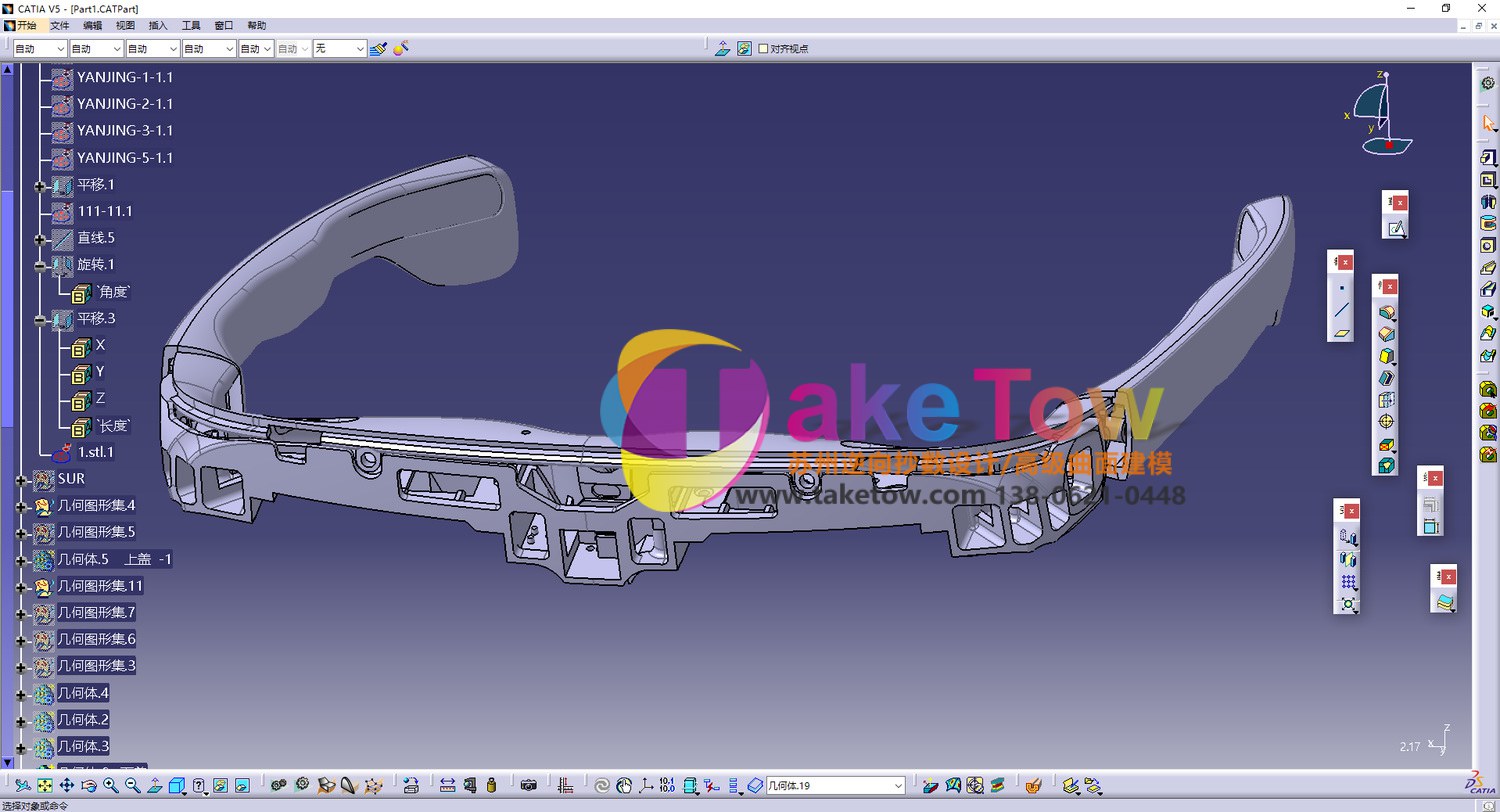The height and width of the screenshot is (812, 1500).
Task: Open the 帮助 menu
Action: (257, 25)
